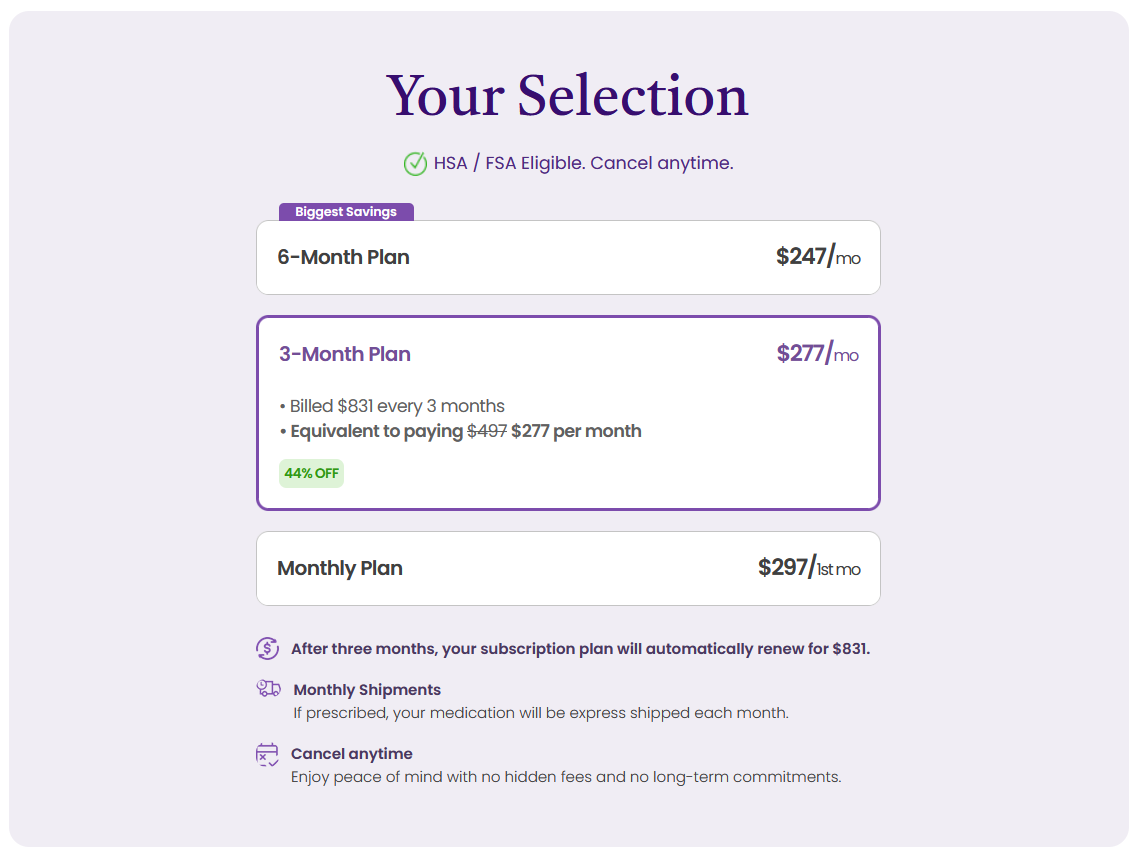The width and height of the screenshot is (1142, 854).
Task: Click the Monthly Shipments truck icon
Action: [x=268, y=689]
